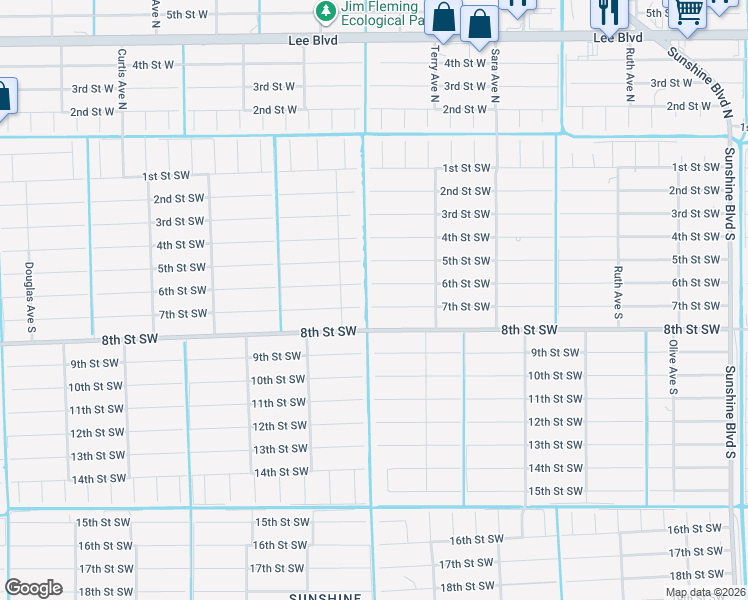Viewport: 748px width, 600px height.
Task: Click the Jim Fleming Ecological Park tree icon
Action: [325, 12]
